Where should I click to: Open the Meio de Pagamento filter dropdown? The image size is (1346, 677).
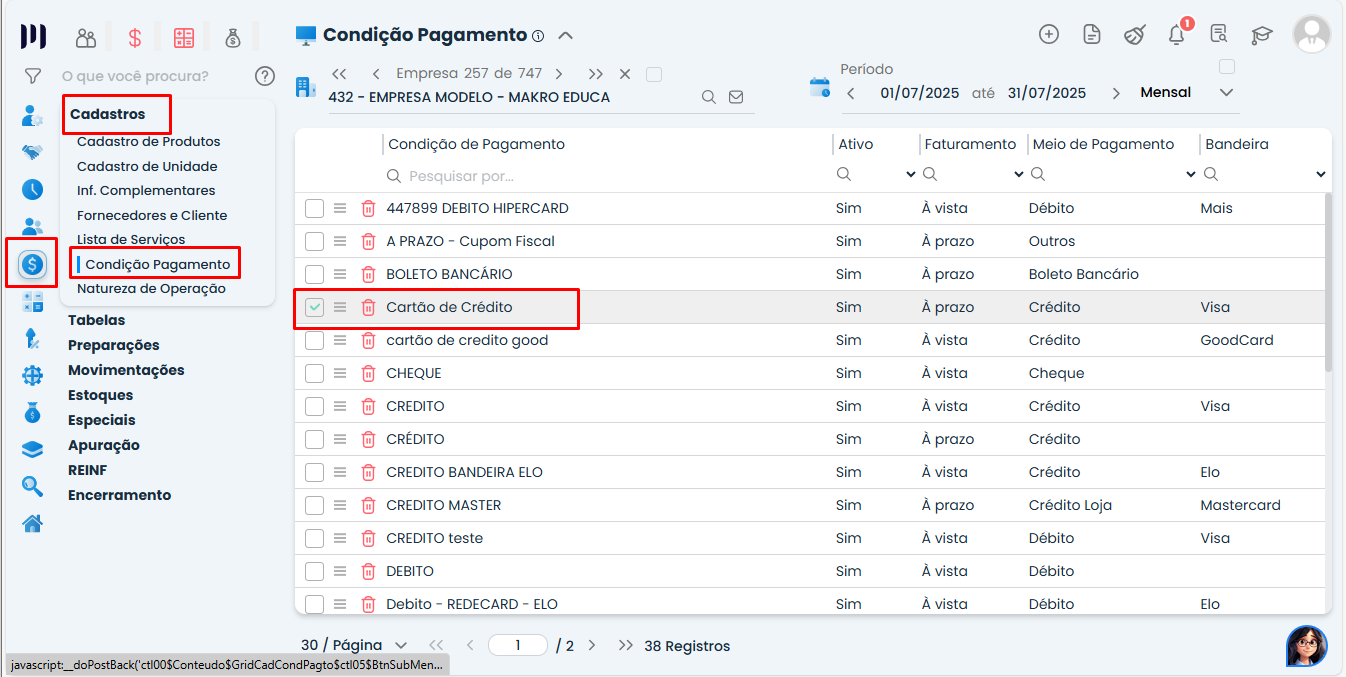click(1190, 175)
